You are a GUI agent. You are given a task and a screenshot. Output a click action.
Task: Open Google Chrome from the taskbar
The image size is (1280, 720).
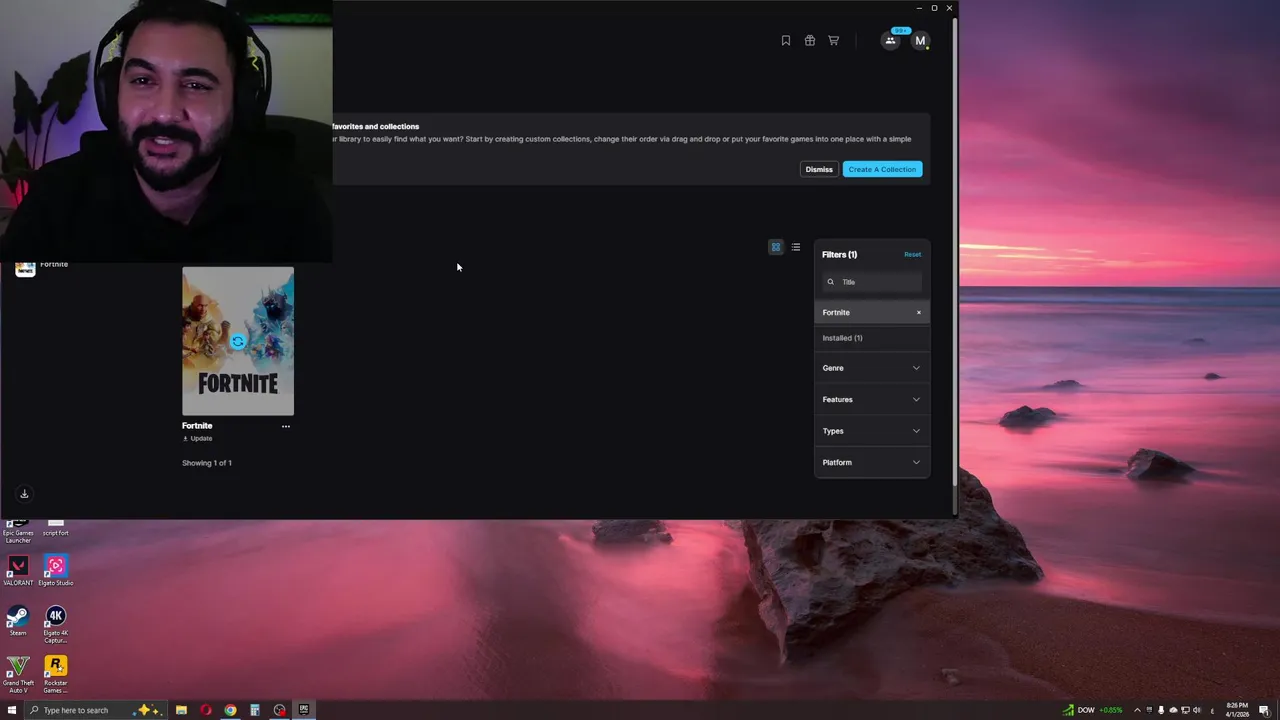(230, 710)
